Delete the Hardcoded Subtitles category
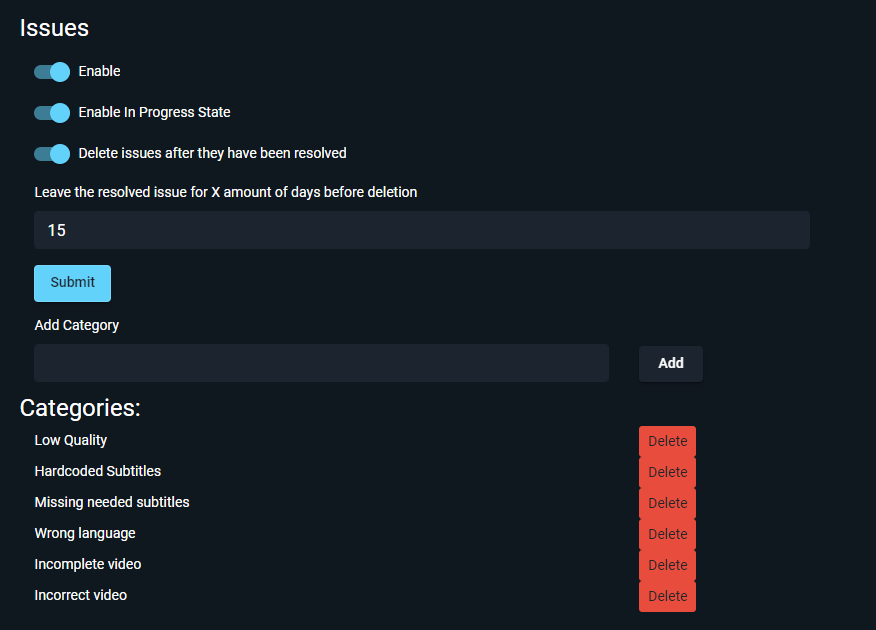The height and width of the screenshot is (630, 876). pyautogui.click(x=667, y=471)
